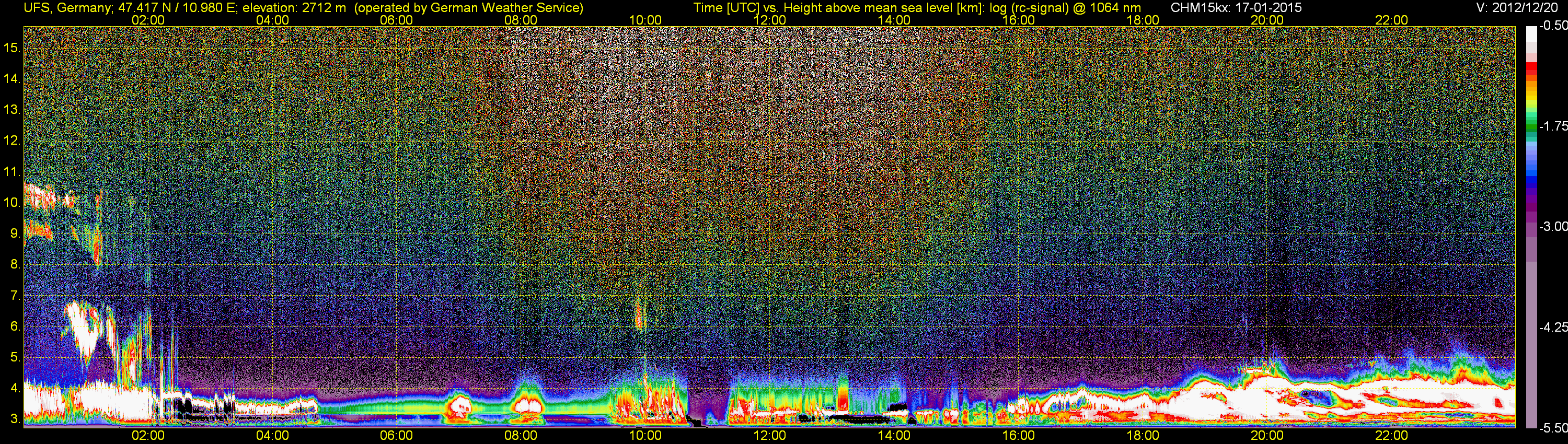The image size is (1568, 444).
Task: Click the red band of the color scale
Action: [1531, 68]
